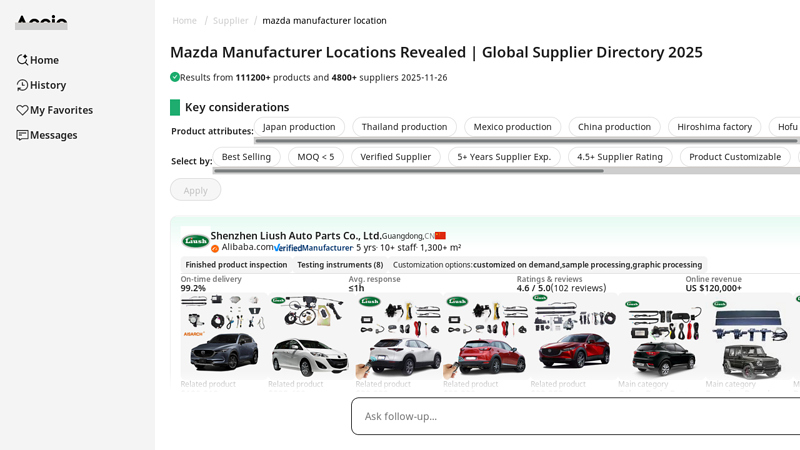The width and height of the screenshot is (800, 450).
Task: Click the Liush supplier logo
Action: tap(195, 240)
